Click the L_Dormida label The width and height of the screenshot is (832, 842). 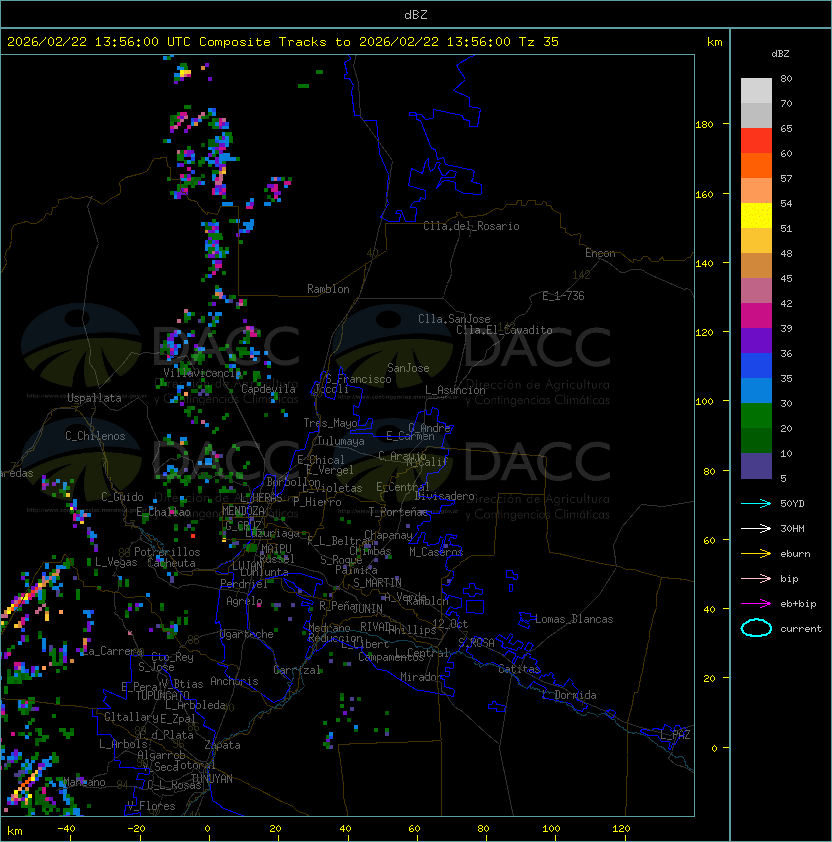[569, 695]
